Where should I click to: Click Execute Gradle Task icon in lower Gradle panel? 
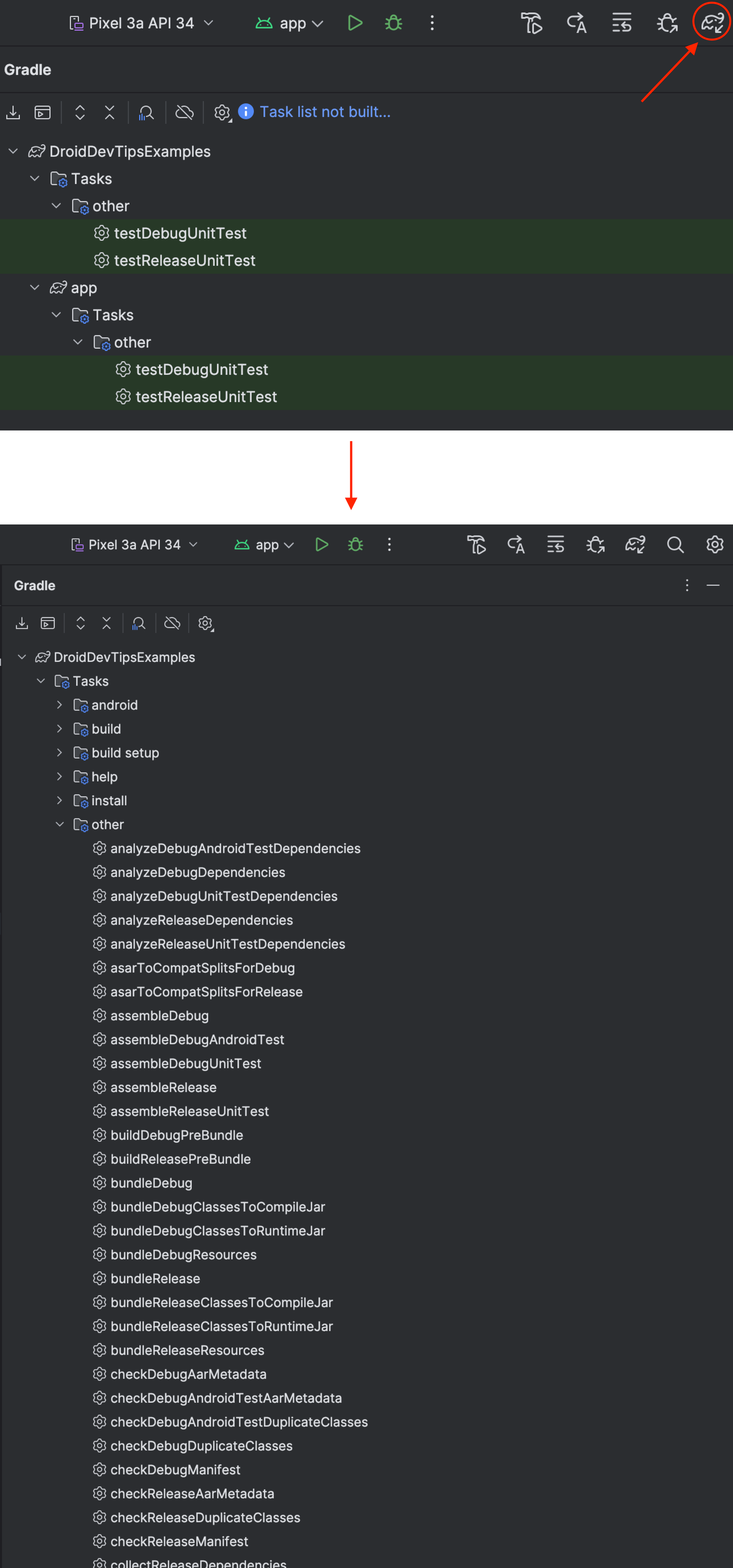pos(47,623)
